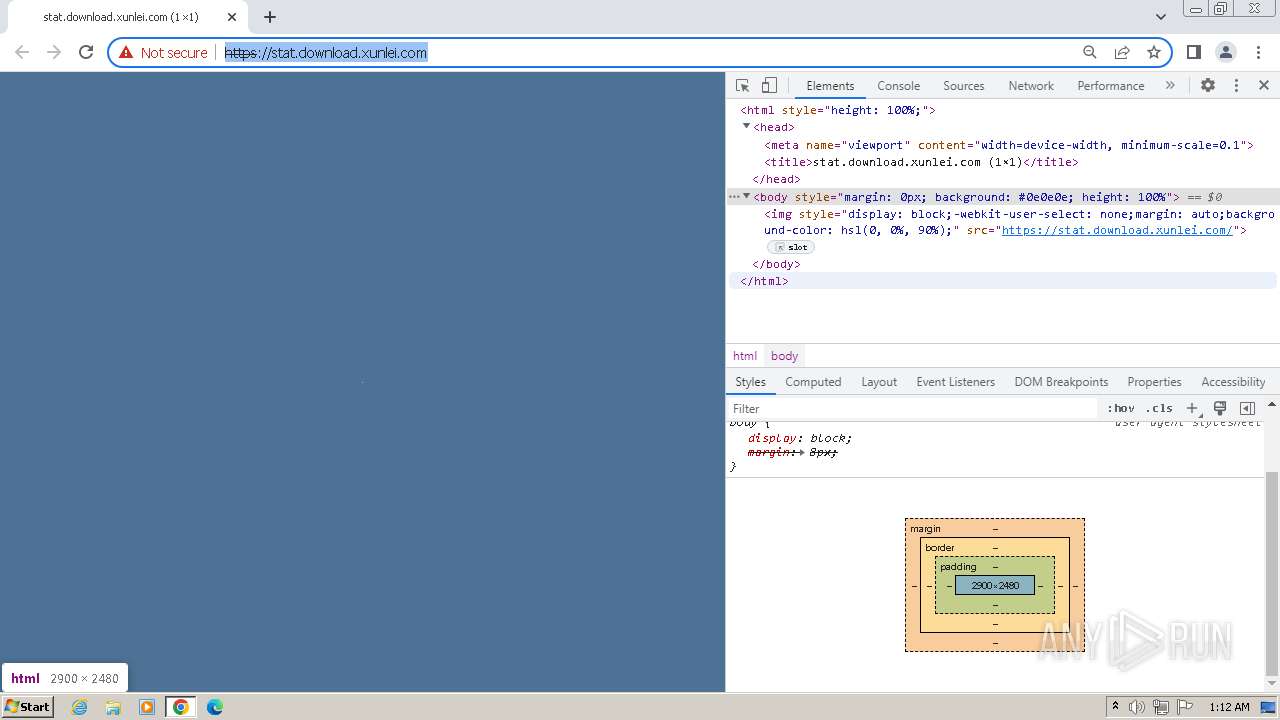Image resolution: width=1280 pixels, height=720 pixels.
Task: Select the Elements tab
Action: click(x=830, y=86)
